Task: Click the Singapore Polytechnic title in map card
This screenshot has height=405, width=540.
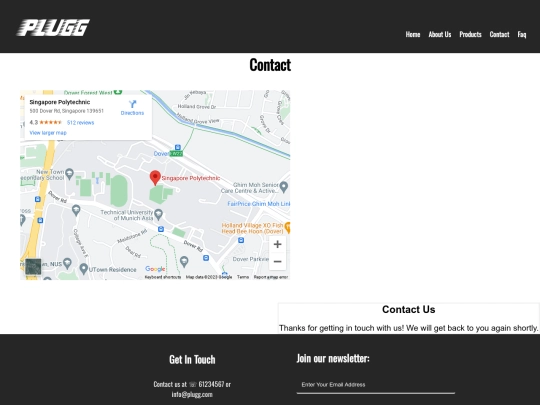Action: pos(60,102)
